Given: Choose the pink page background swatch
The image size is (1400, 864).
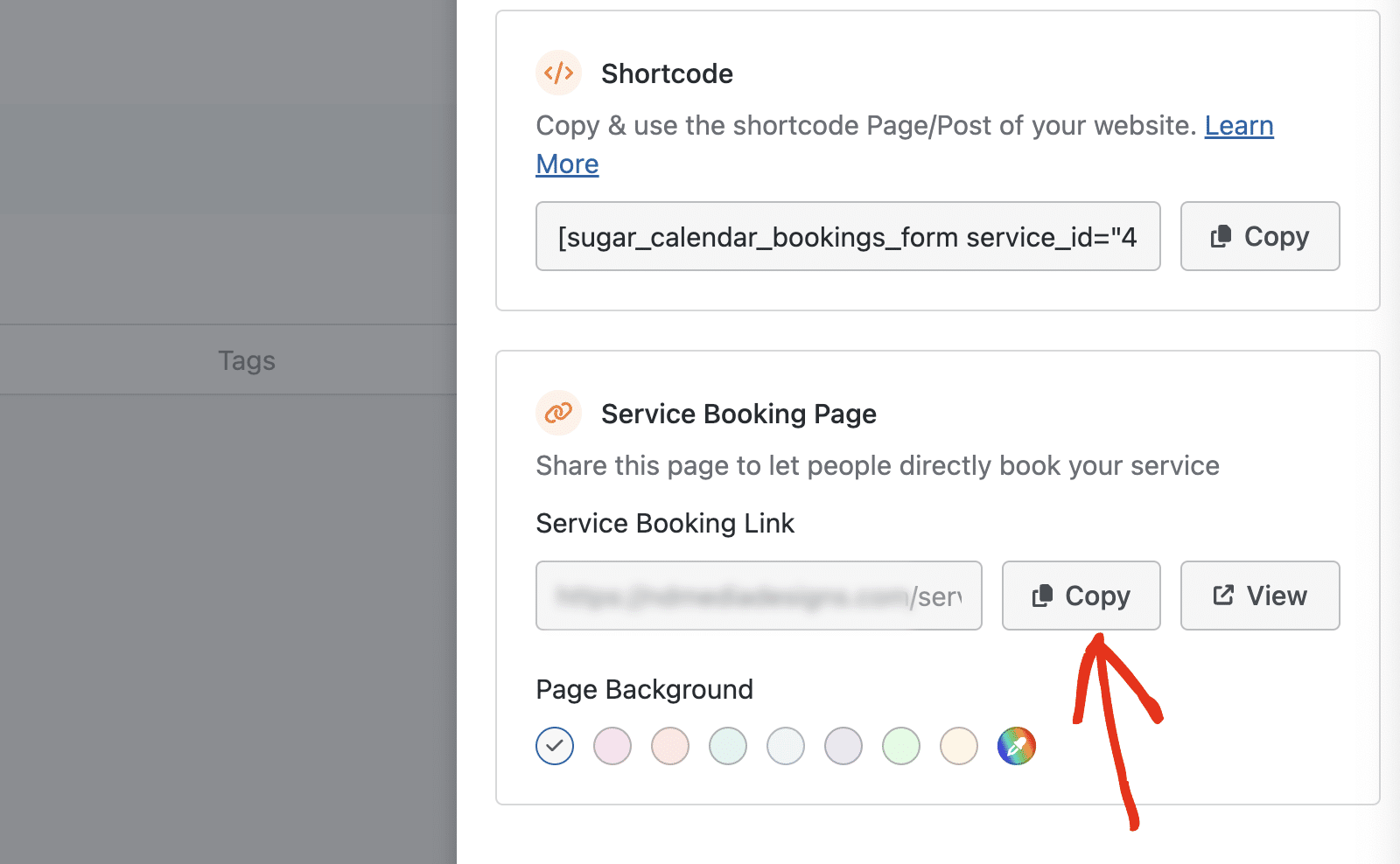Looking at the screenshot, I should tap(612, 746).
